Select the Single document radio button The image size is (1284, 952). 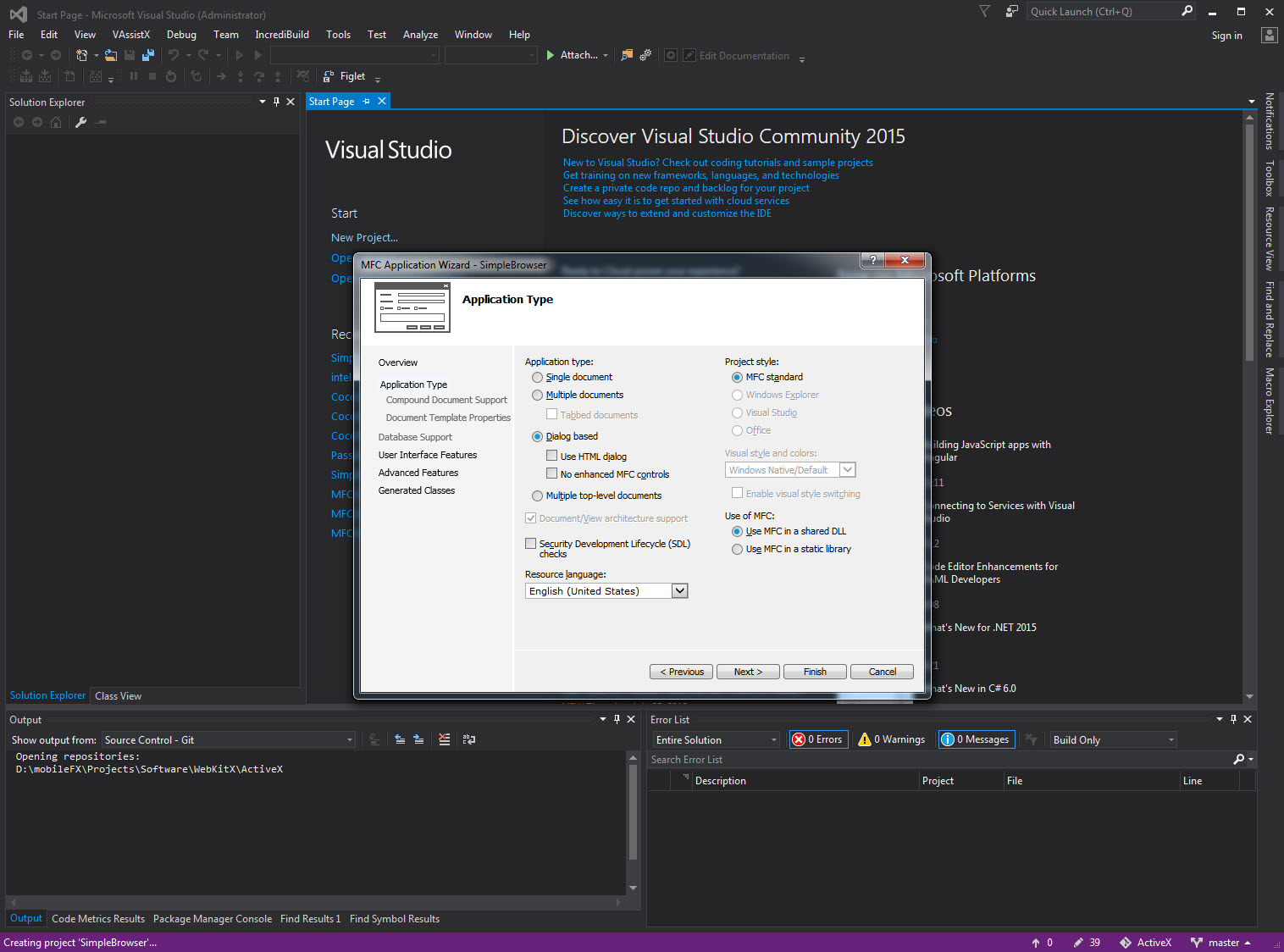pyautogui.click(x=537, y=378)
